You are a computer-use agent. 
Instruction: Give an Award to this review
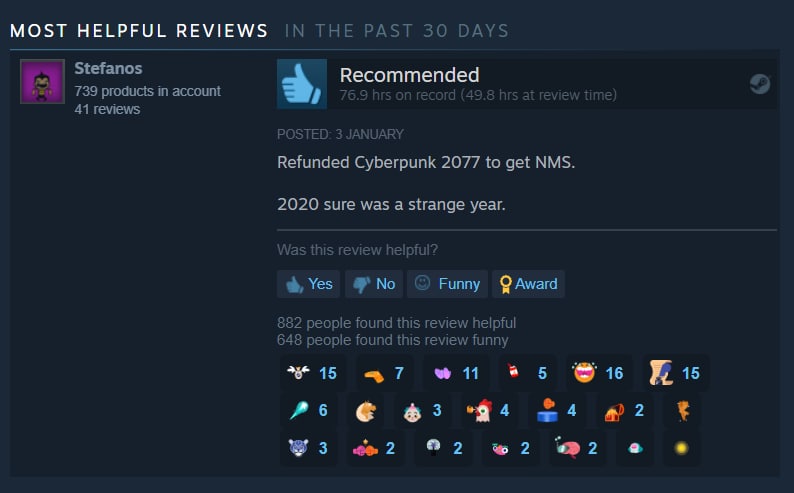pos(528,284)
